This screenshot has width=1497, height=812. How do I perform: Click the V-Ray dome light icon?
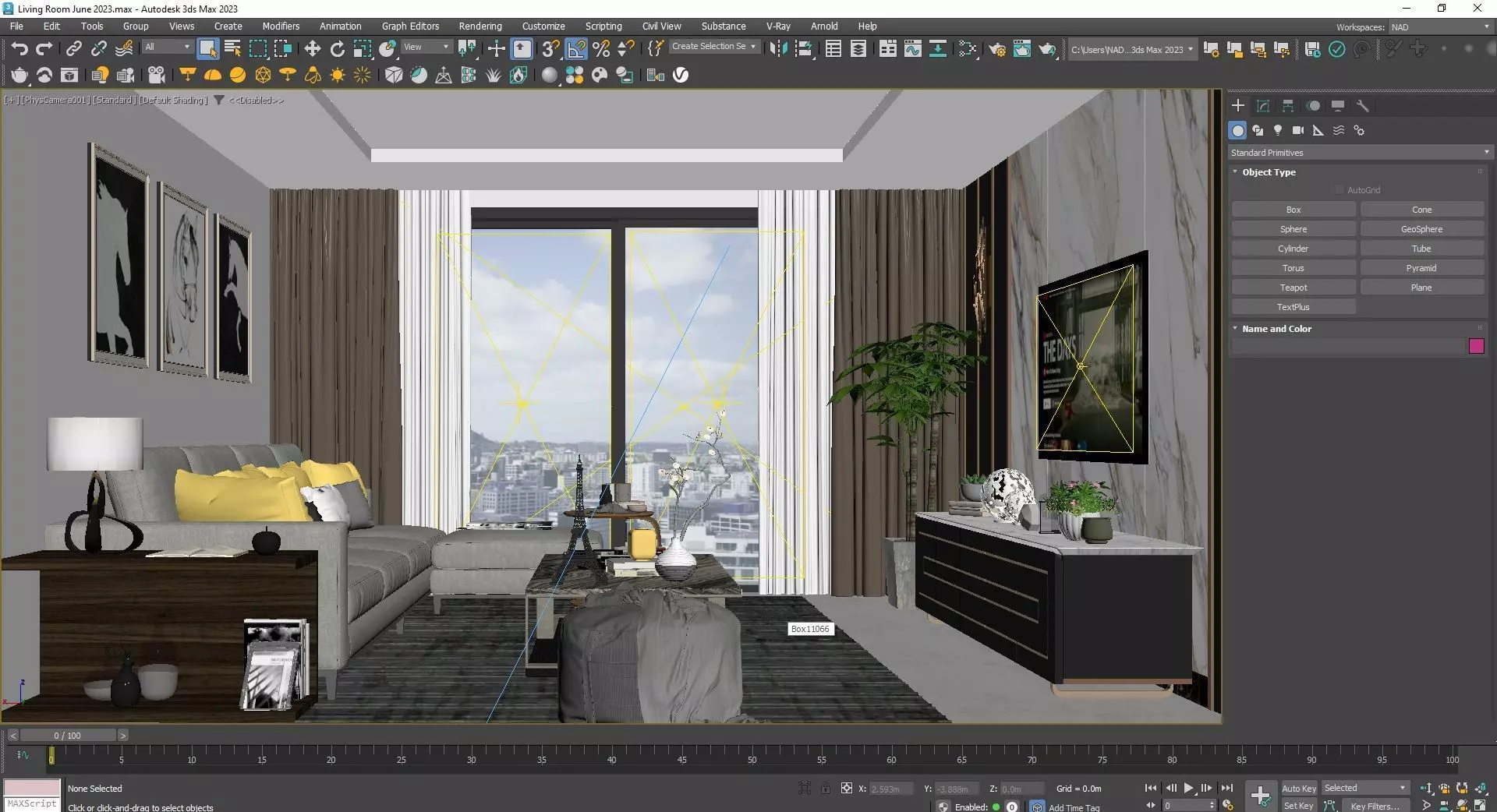tap(213, 75)
